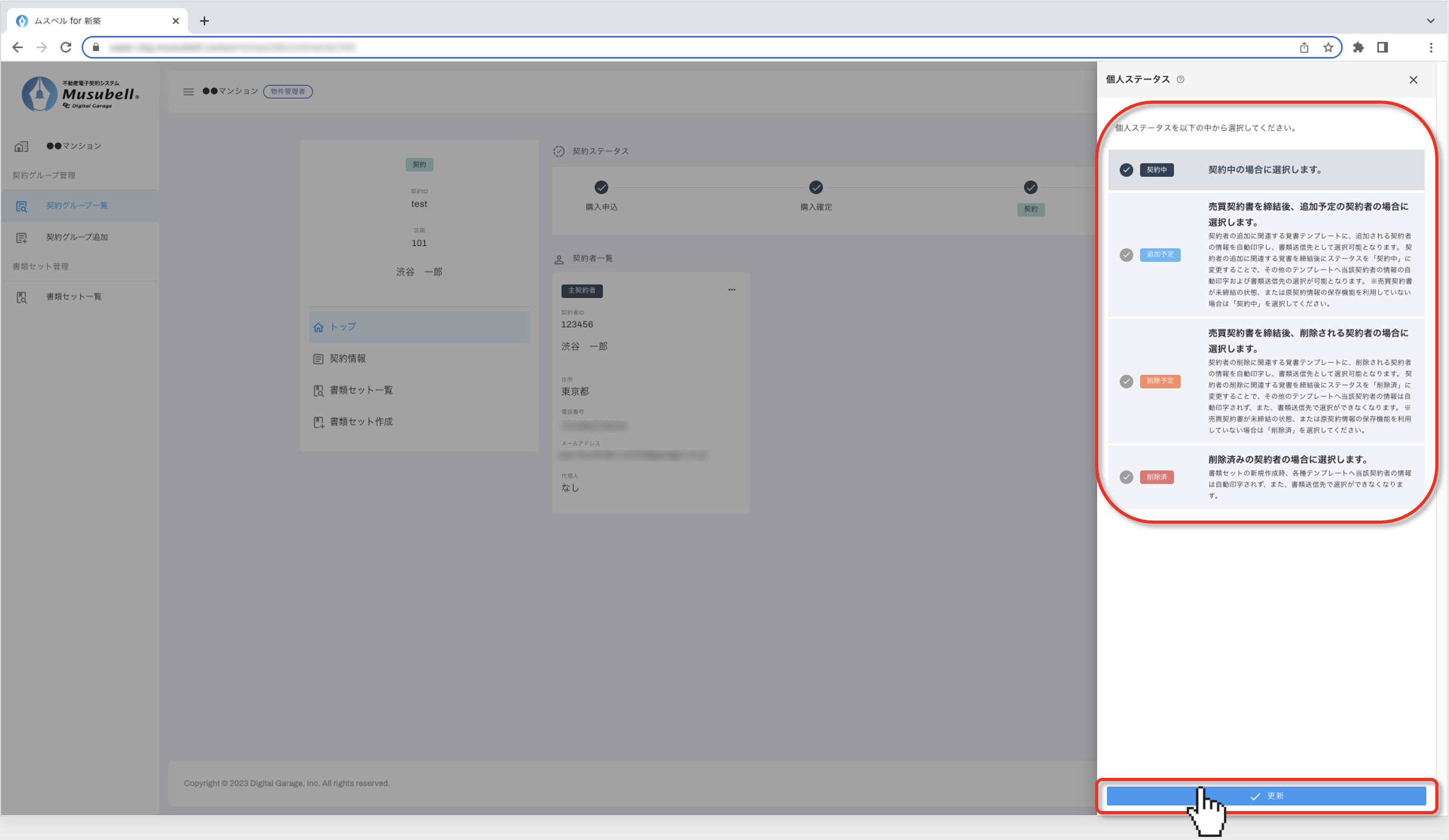Open 契約情報 in the contract menu
This screenshot has height=840, width=1449.
pyautogui.click(x=348, y=358)
